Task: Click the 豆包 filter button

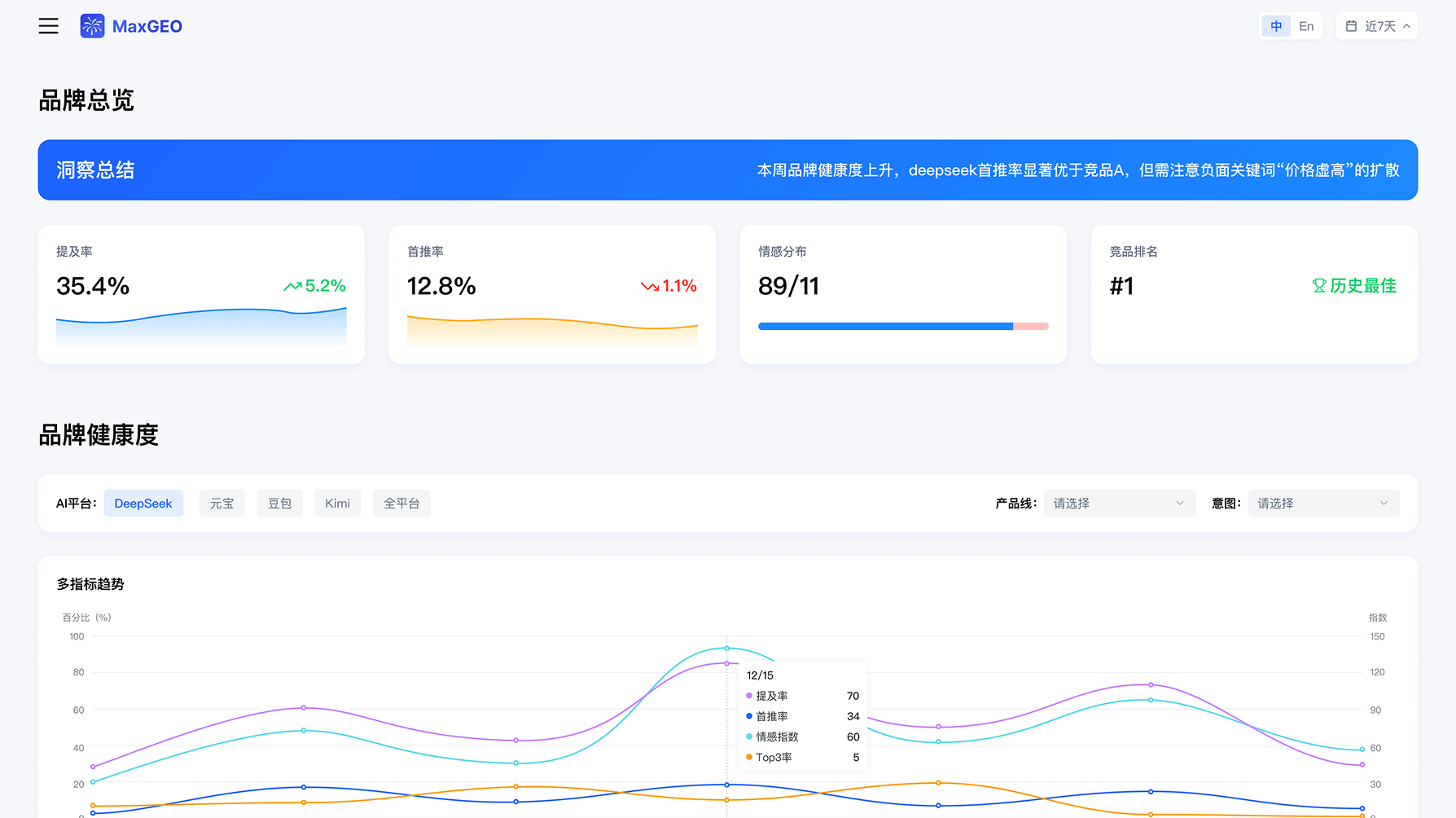Action: (279, 503)
